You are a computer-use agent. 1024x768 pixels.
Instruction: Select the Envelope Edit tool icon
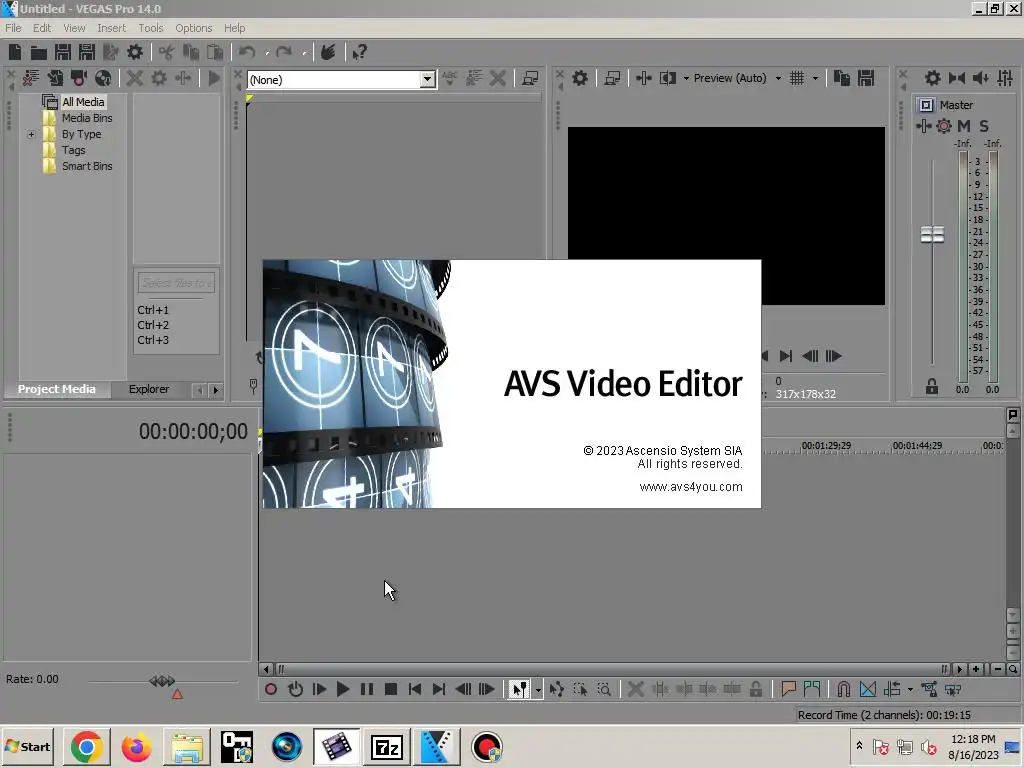[556, 689]
